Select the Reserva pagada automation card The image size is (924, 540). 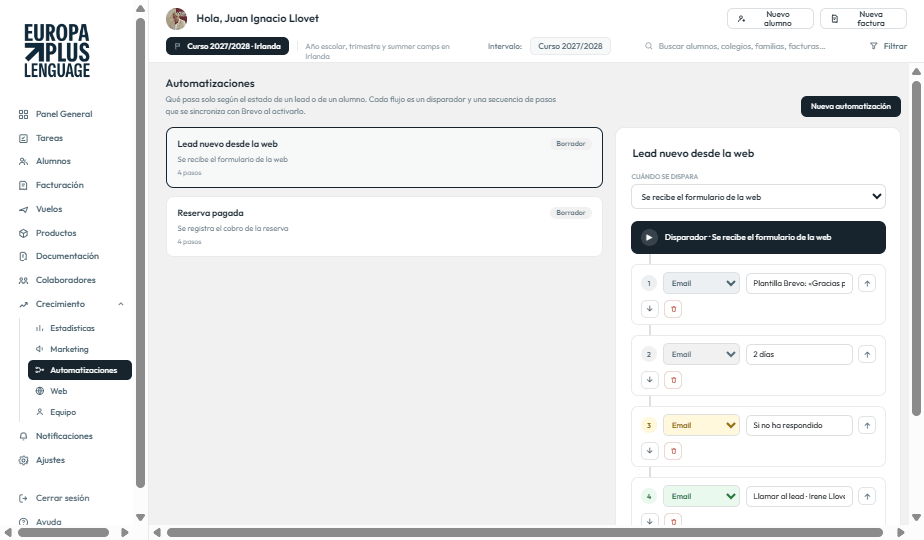click(384, 226)
